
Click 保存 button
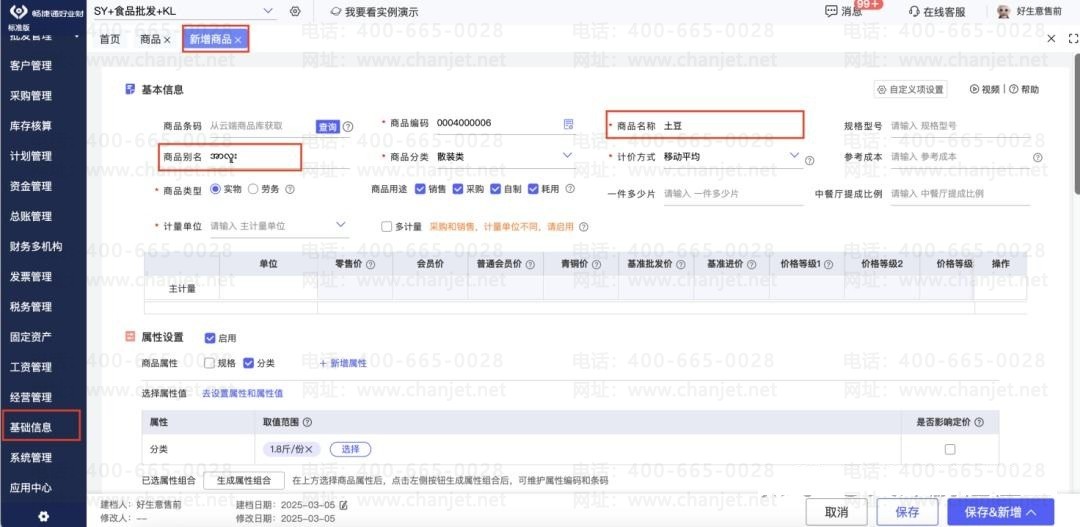click(907, 512)
